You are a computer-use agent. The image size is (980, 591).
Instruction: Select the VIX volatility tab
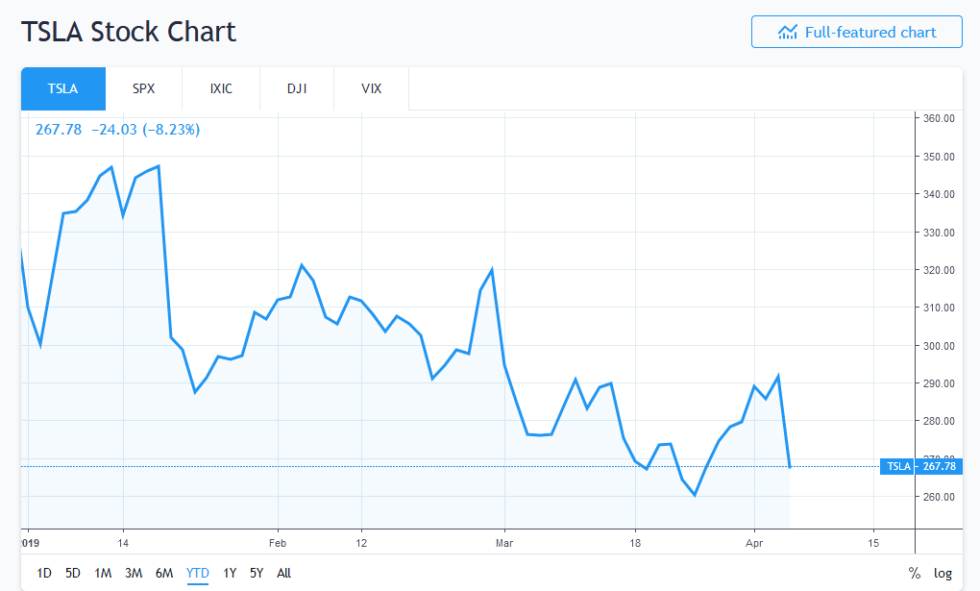[371, 88]
